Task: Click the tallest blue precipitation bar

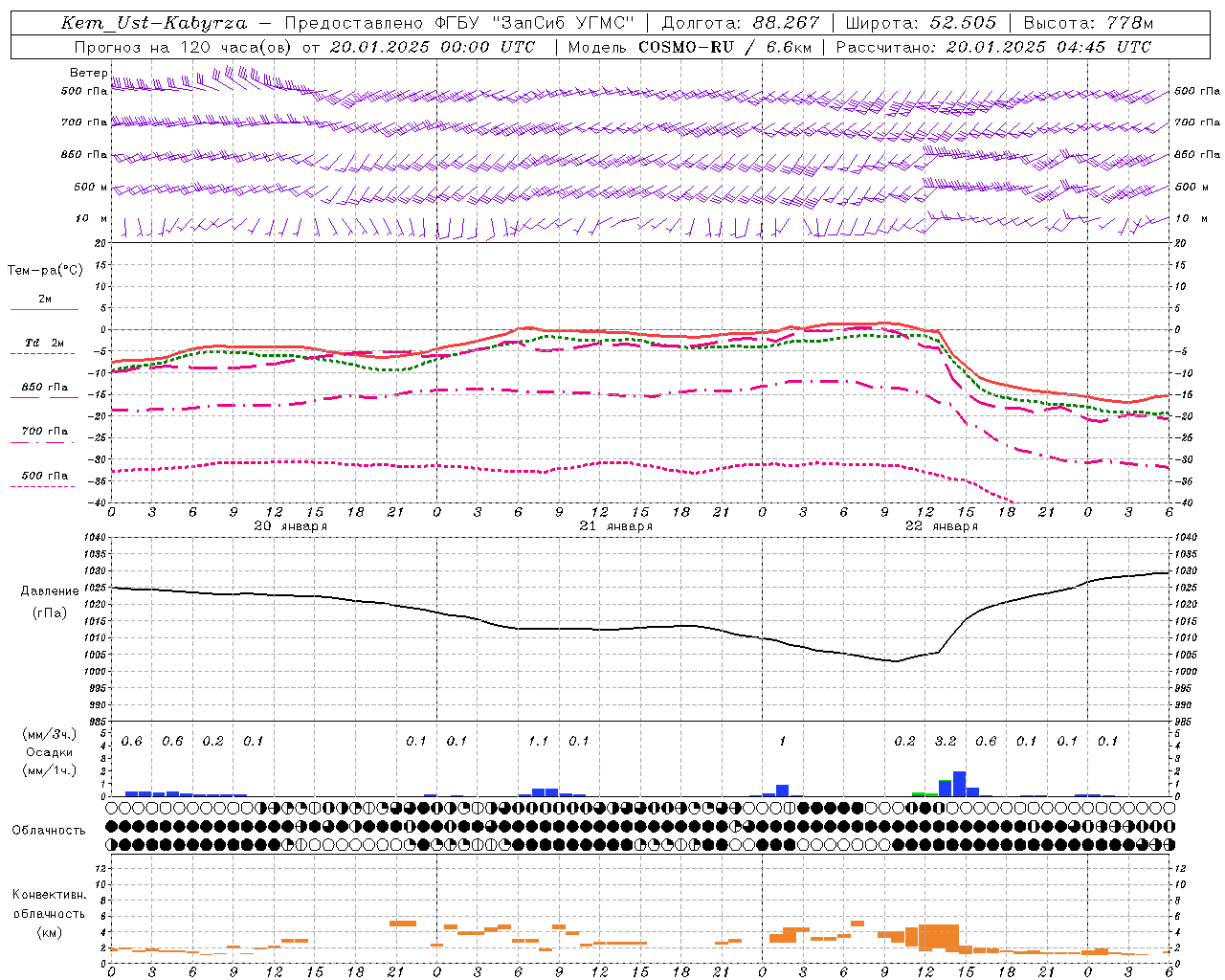Action: coord(959,784)
